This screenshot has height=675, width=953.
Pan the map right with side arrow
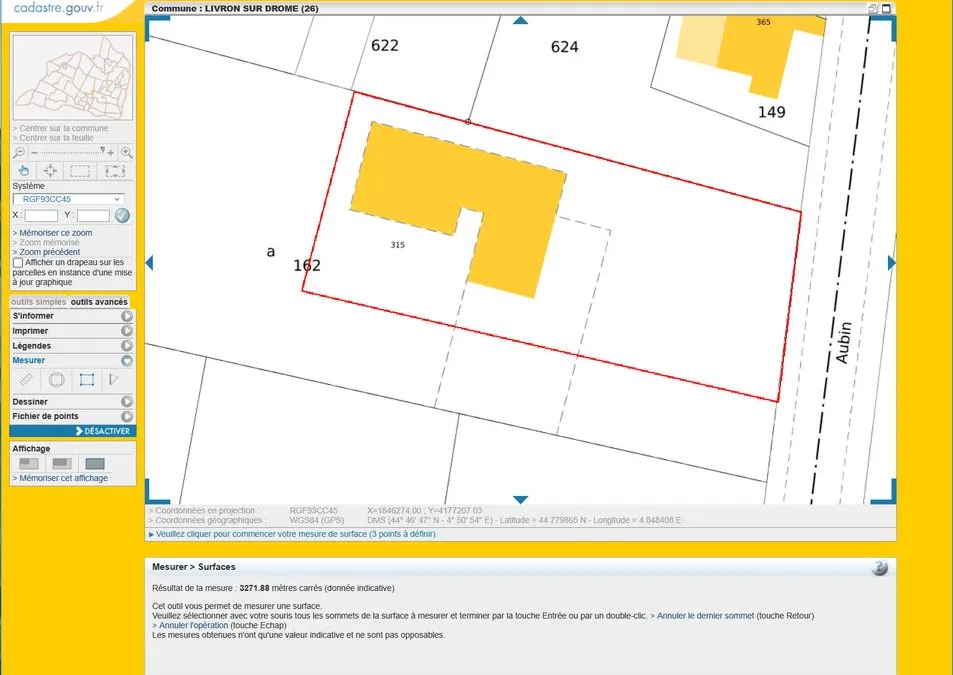pos(891,262)
